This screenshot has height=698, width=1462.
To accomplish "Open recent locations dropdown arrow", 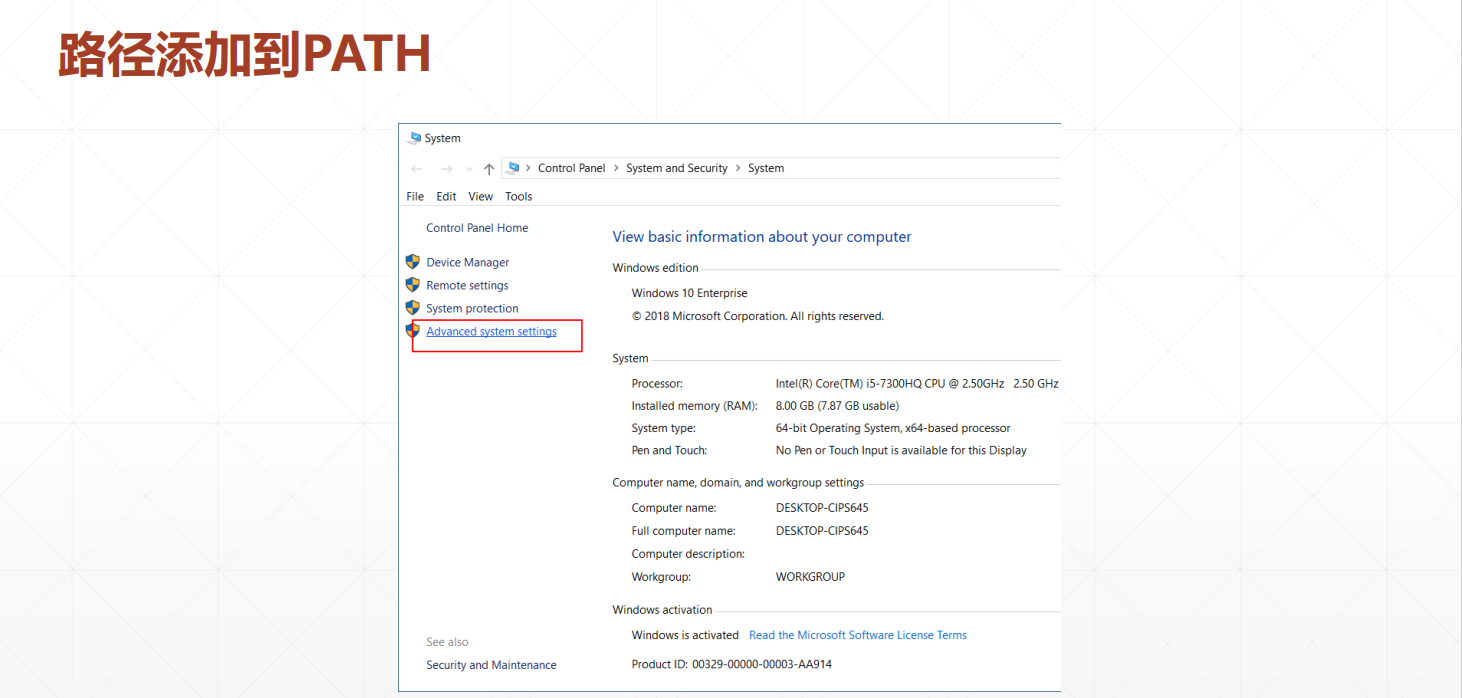I will pyautogui.click(x=469, y=169).
